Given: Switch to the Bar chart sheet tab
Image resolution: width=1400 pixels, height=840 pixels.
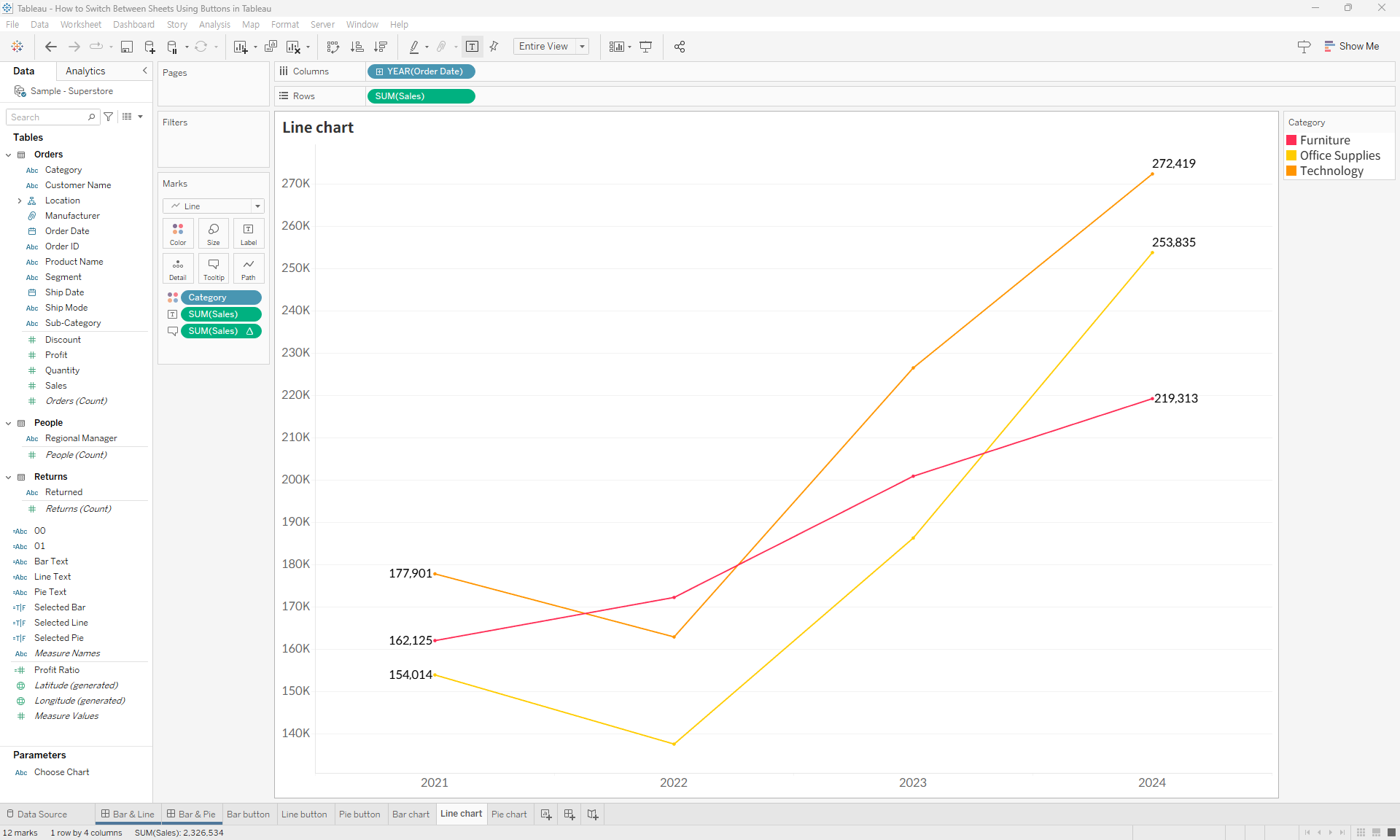Looking at the screenshot, I should pyautogui.click(x=411, y=814).
